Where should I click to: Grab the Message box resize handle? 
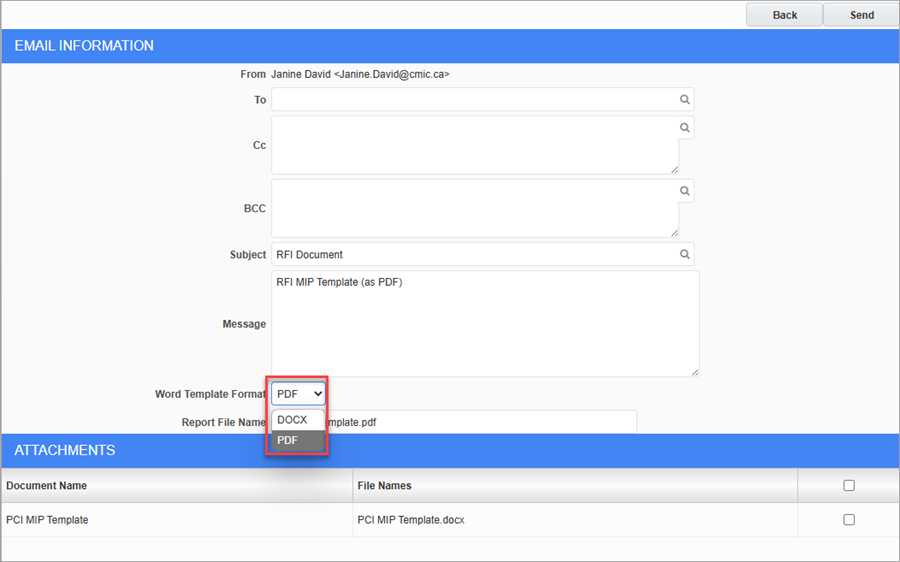pyautogui.click(x=694, y=372)
